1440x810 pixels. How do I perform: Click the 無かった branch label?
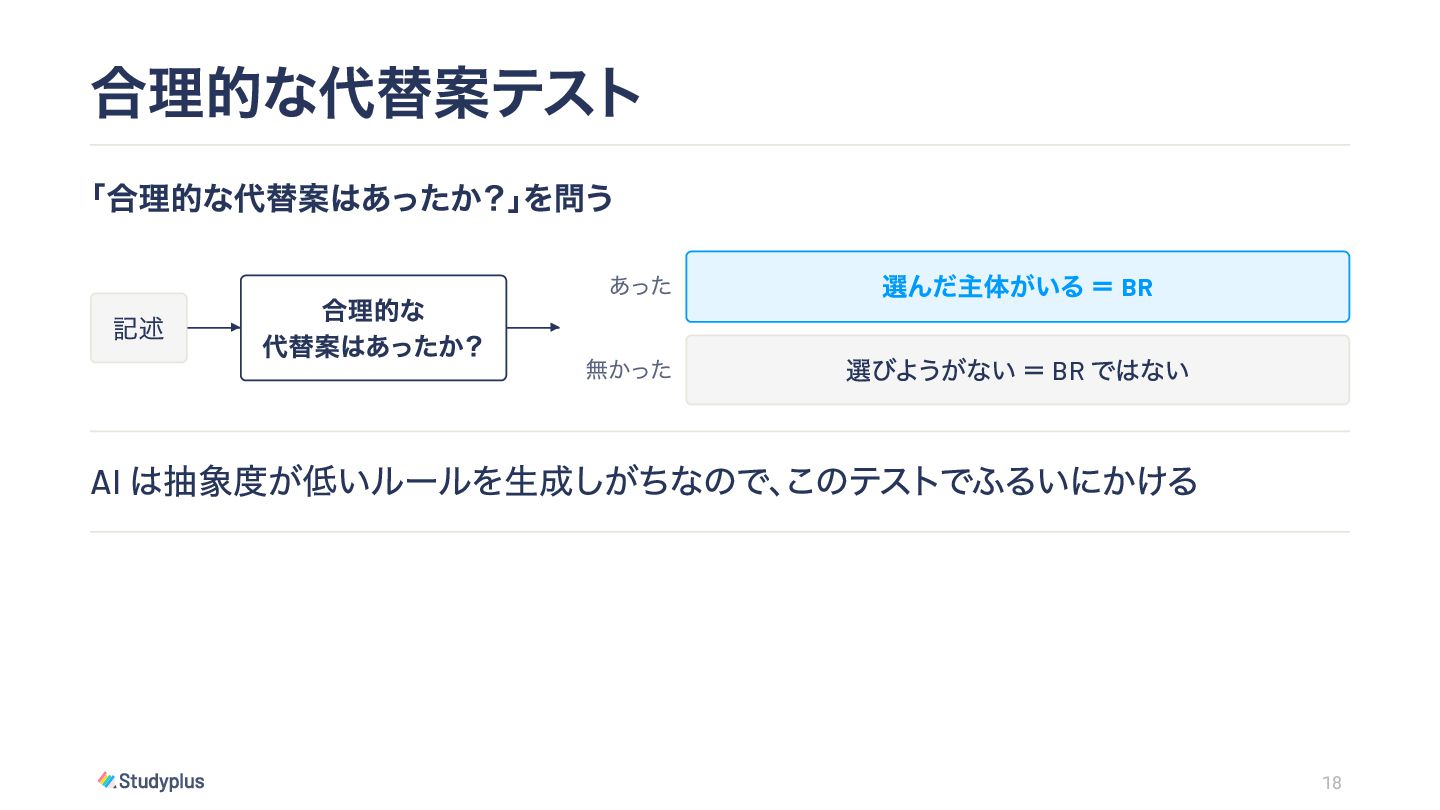point(629,370)
